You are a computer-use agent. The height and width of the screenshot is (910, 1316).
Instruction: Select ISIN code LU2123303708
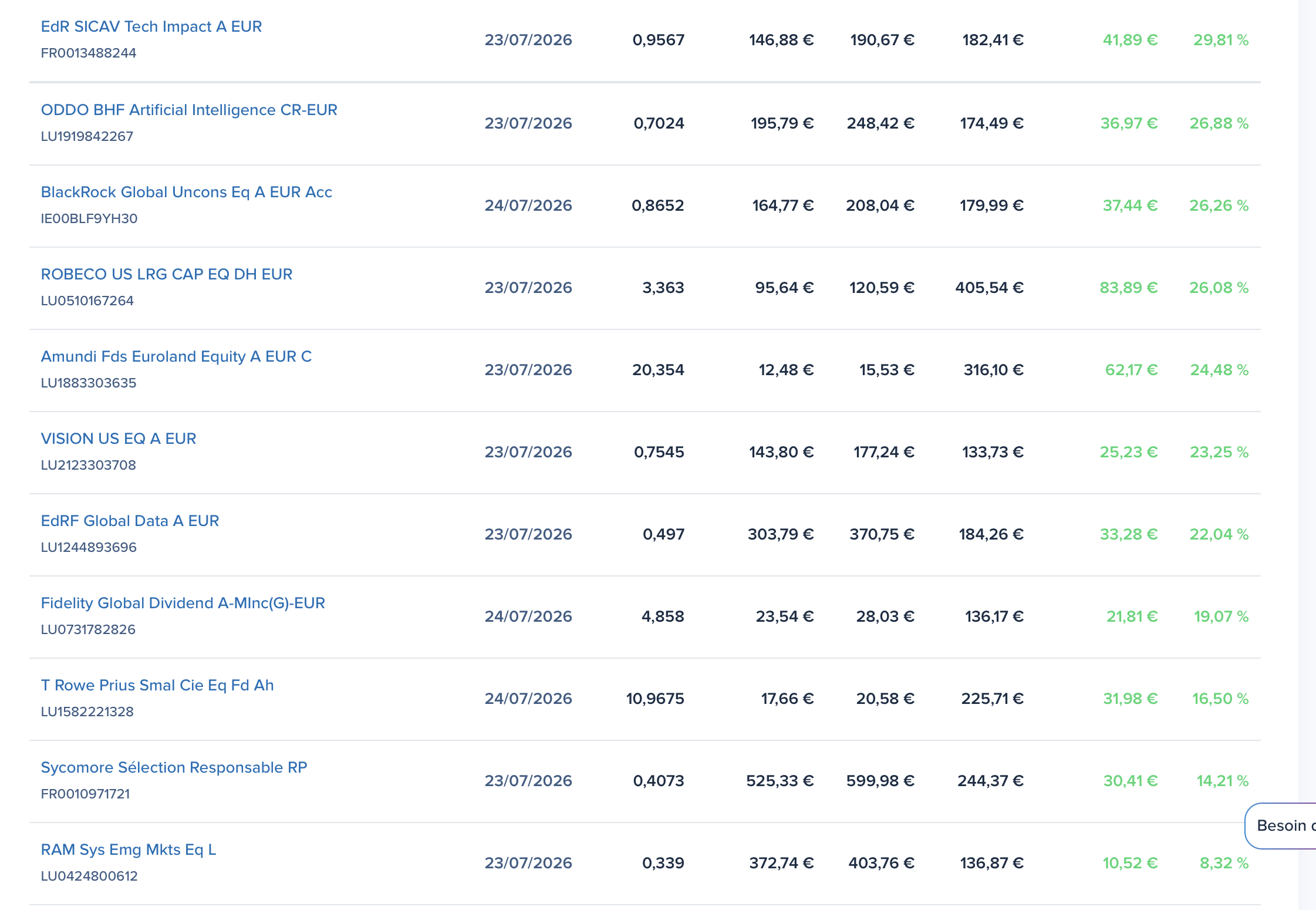pos(89,465)
